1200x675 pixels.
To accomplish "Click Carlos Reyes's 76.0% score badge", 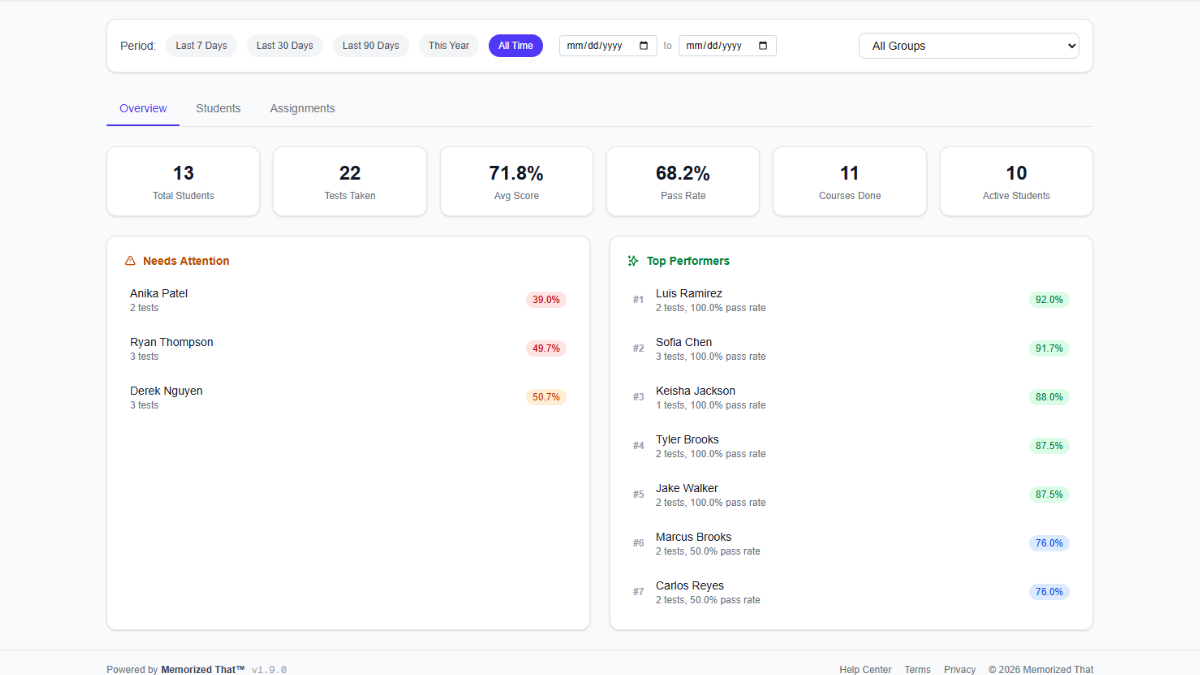I will (x=1049, y=592).
